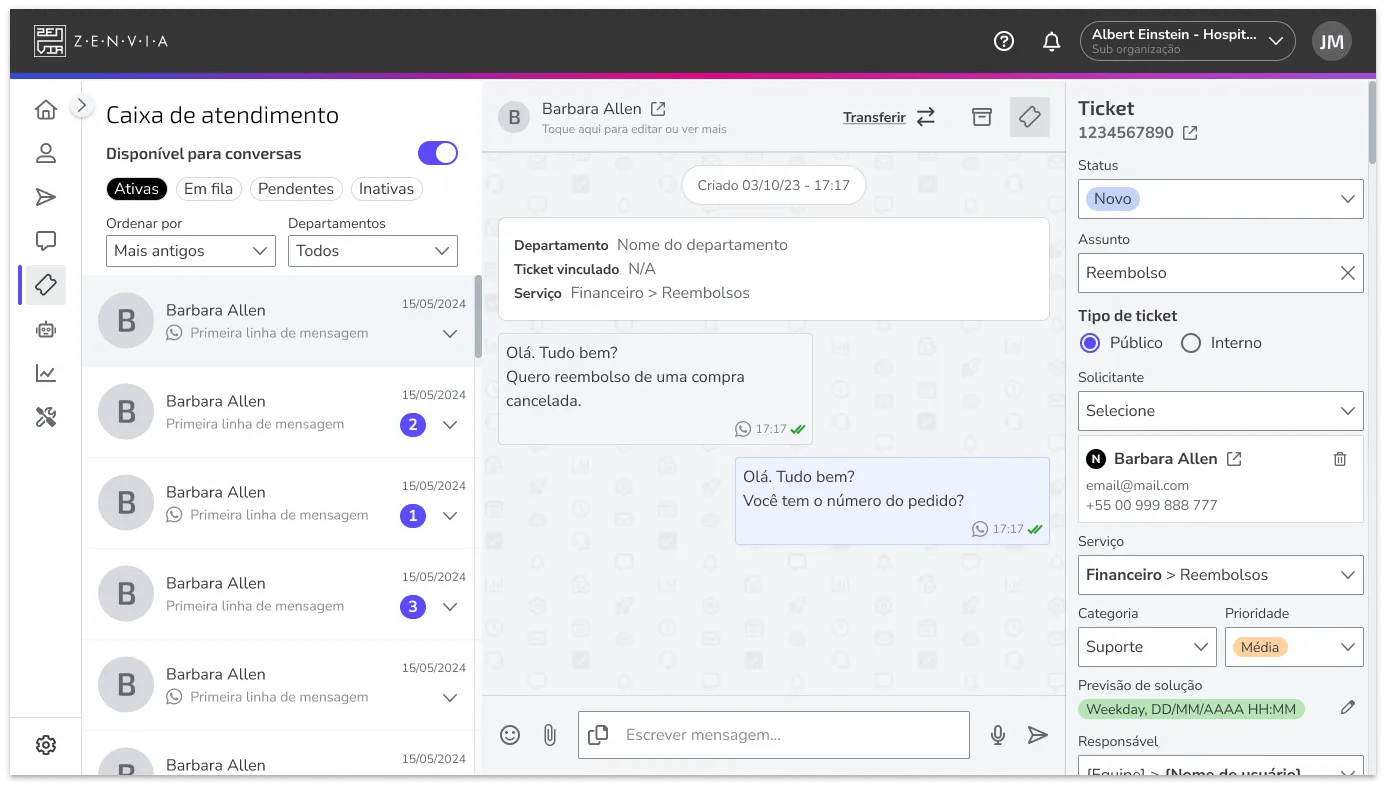Viewport: 1386px width, 786px height.
Task: Open the Ordenar por dropdown
Action: 190,250
